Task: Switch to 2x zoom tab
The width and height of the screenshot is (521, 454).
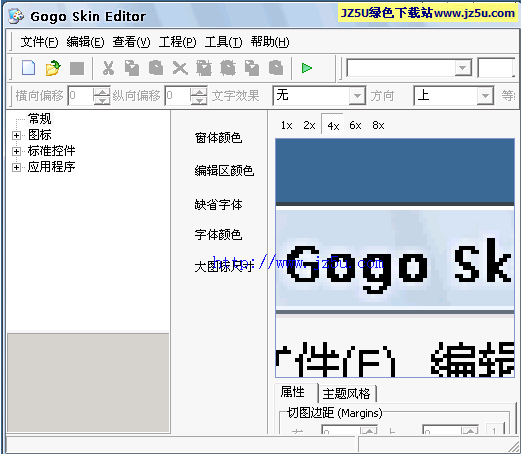Action: click(309, 125)
